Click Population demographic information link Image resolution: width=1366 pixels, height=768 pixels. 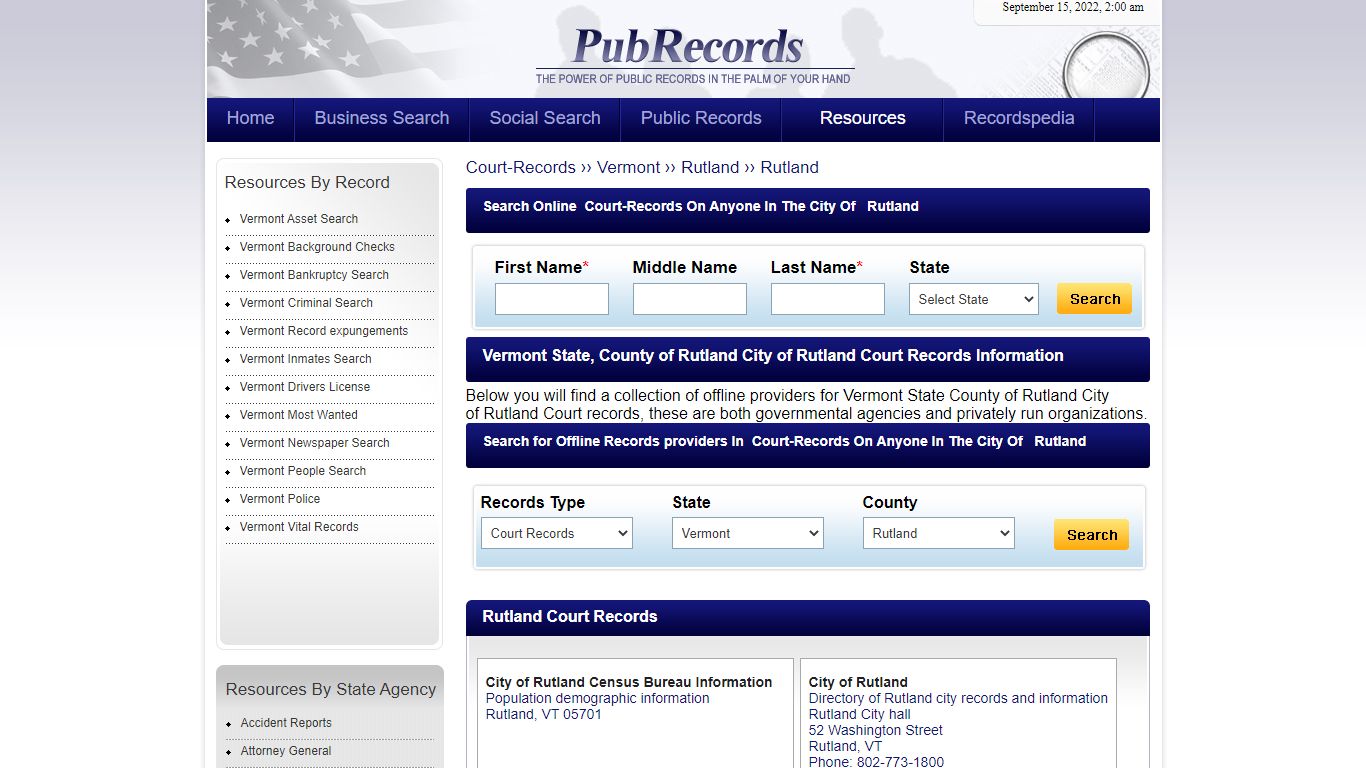(598, 698)
